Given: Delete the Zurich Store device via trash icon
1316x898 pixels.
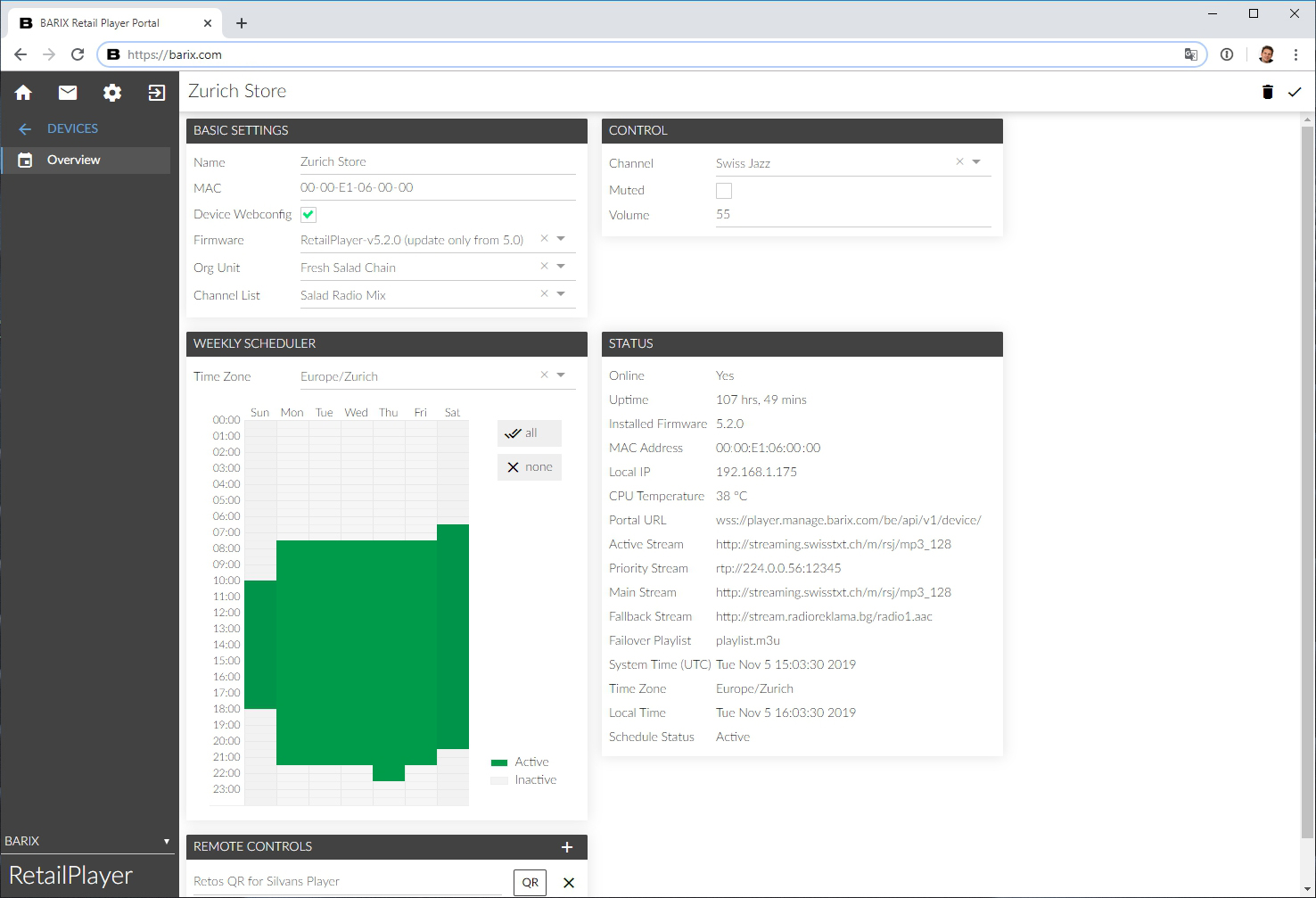Looking at the screenshot, I should (1268, 91).
